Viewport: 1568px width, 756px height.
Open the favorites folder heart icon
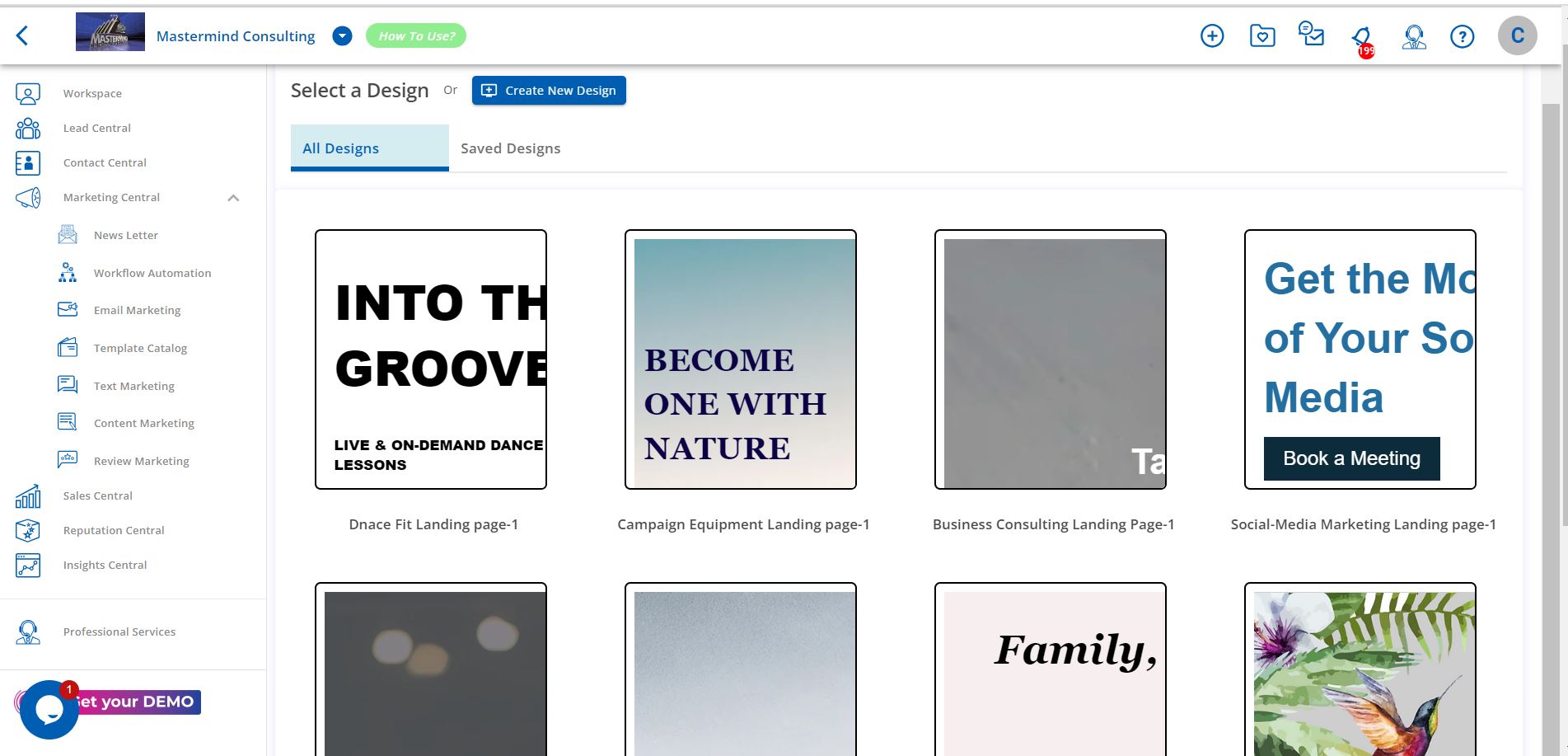[x=1262, y=35]
